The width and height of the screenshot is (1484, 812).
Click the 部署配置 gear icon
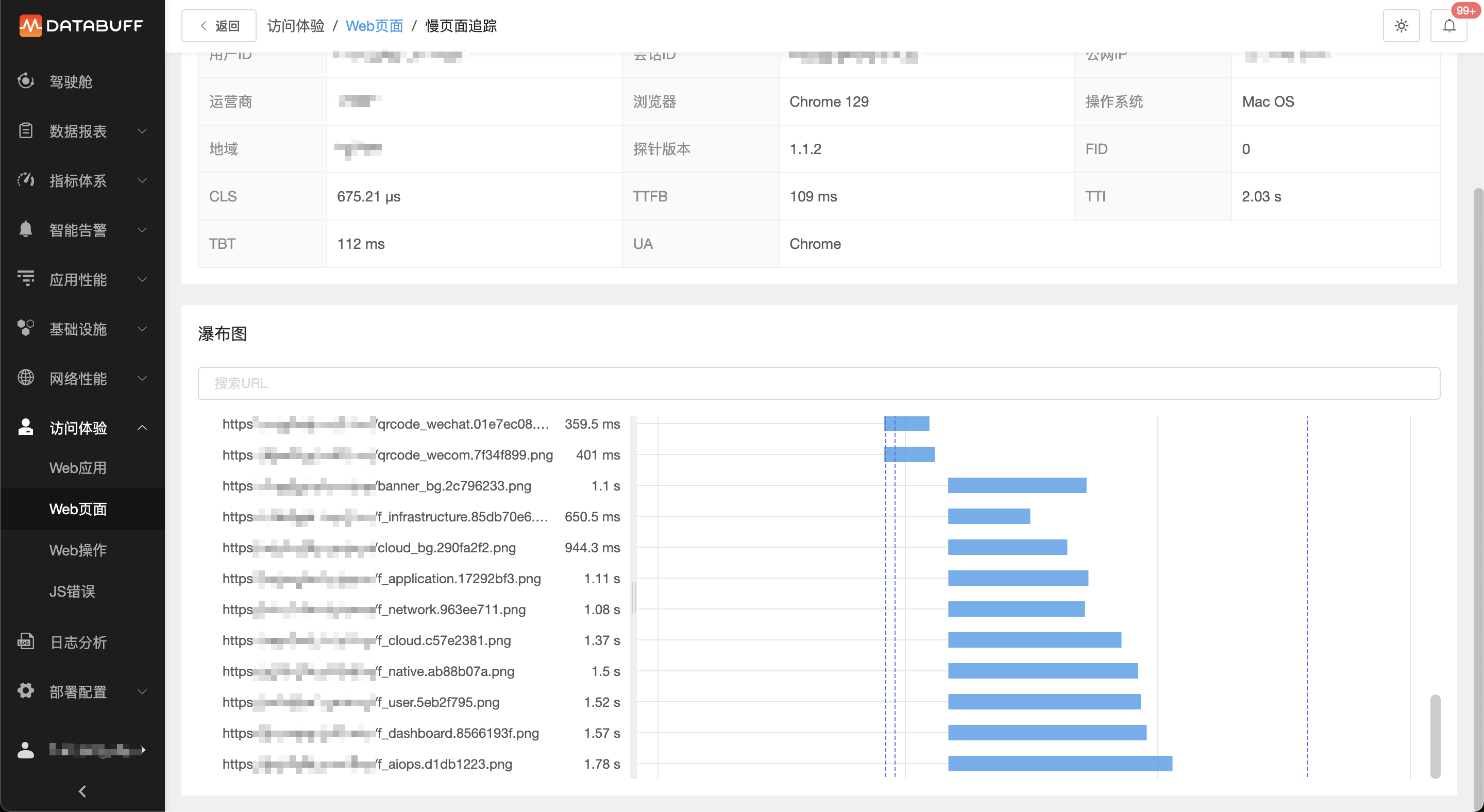click(x=25, y=691)
